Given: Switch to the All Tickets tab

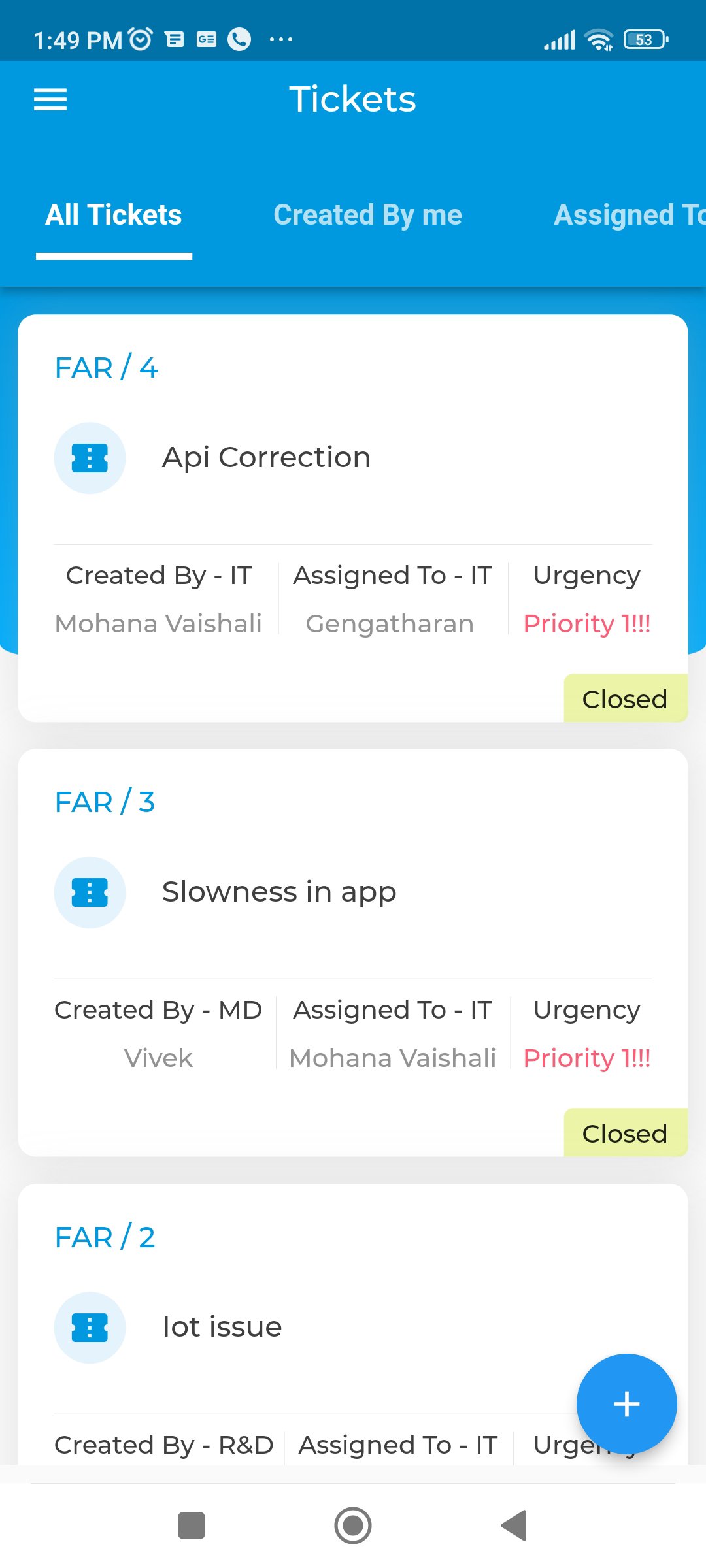Looking at the screenshot, I should [x=114, y=215].
